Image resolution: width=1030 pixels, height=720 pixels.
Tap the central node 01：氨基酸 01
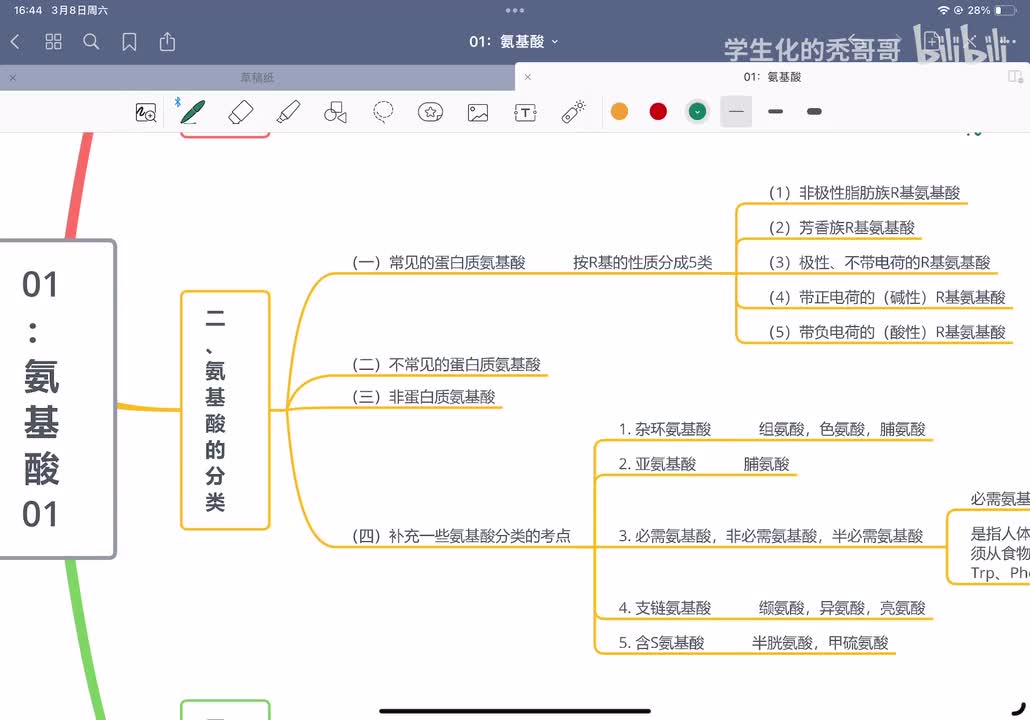[58, 399]
